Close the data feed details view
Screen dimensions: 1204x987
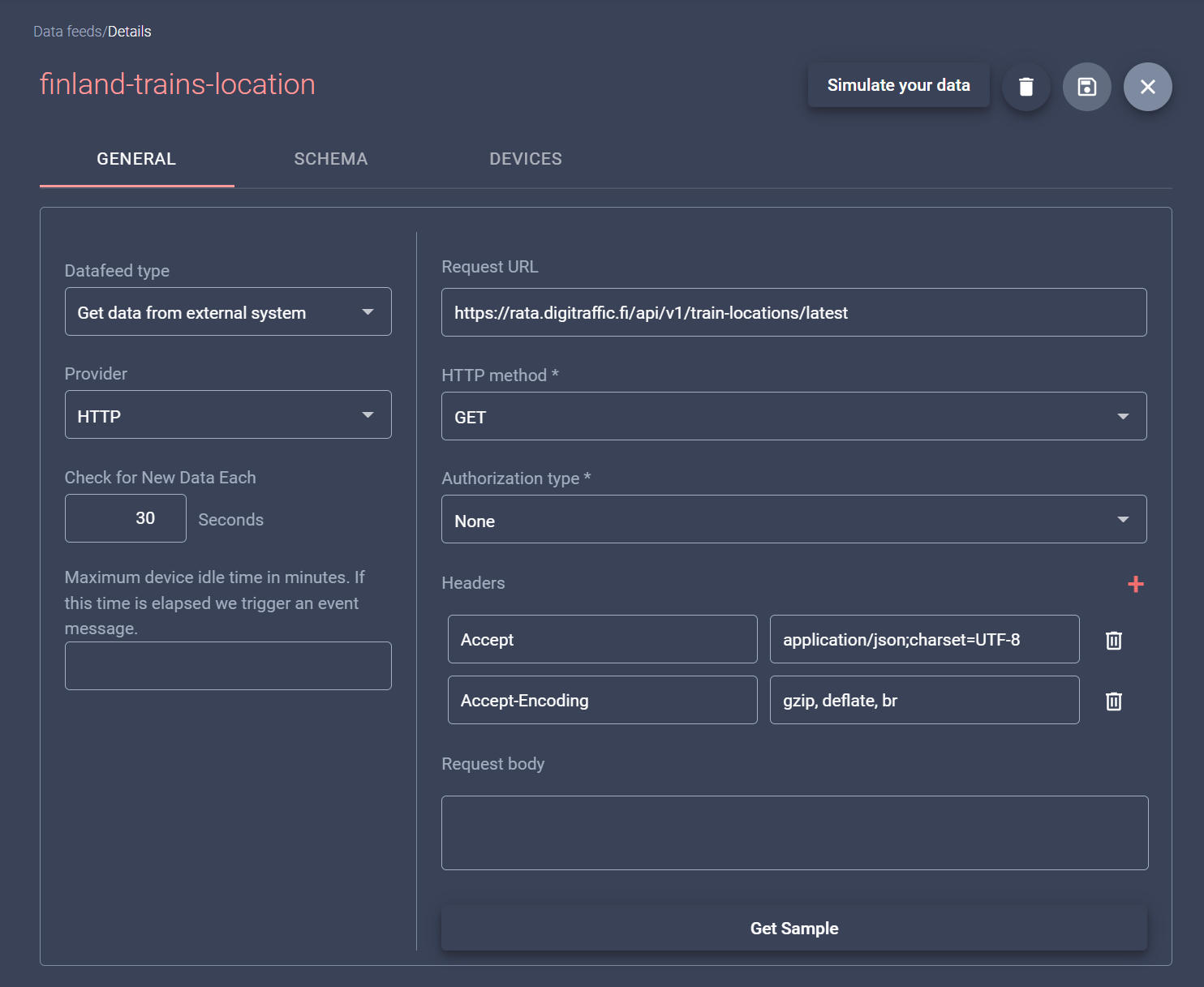tap(1147, 87)
